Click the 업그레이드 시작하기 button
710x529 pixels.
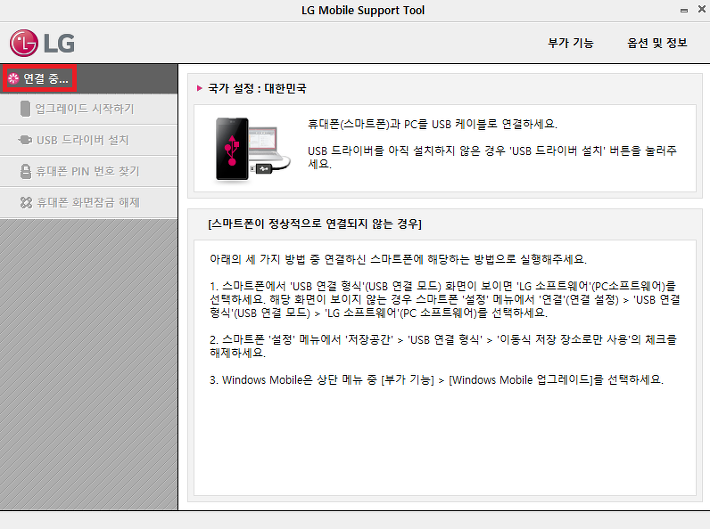click(x=89, y=109)
